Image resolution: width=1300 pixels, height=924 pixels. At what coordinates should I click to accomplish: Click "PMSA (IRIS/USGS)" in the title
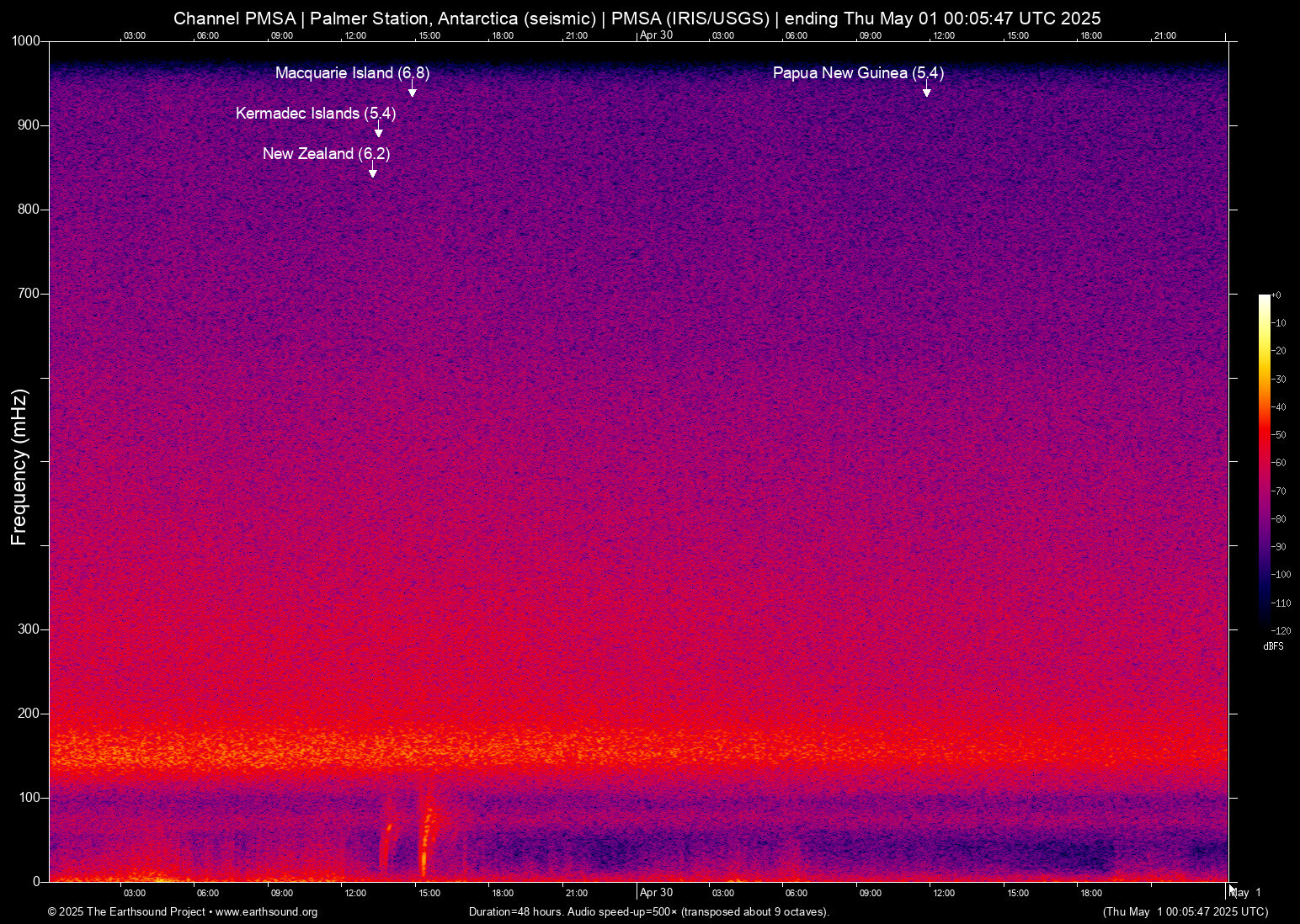coord(690,19)
